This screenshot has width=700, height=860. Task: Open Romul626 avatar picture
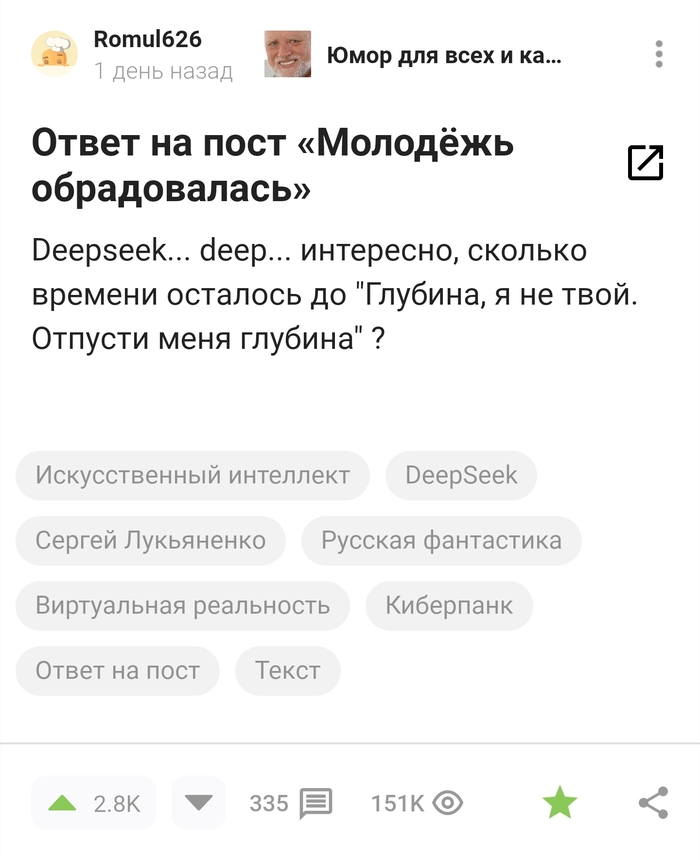tap(54, 54)
